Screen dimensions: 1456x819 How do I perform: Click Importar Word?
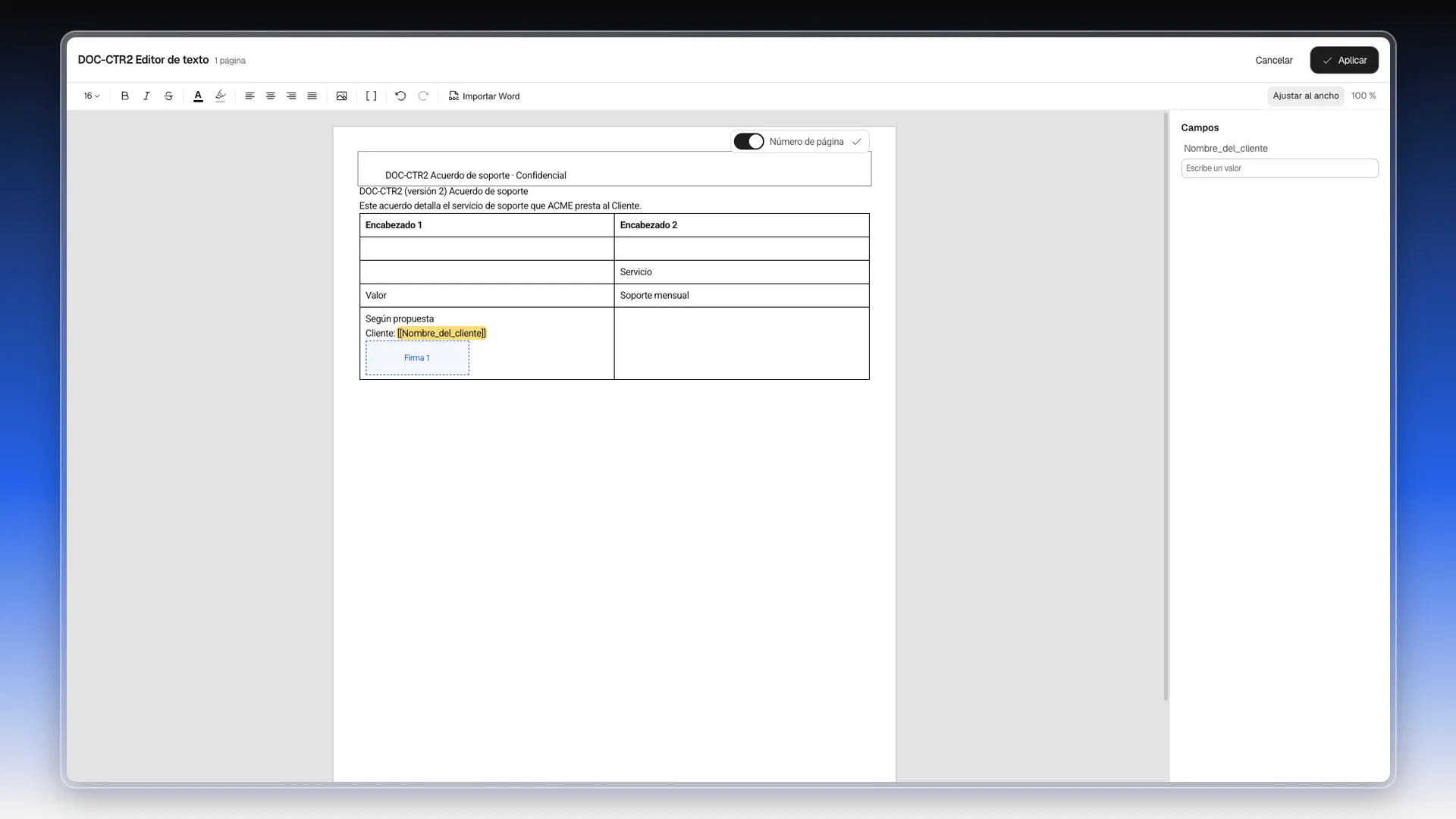point(484,96)
